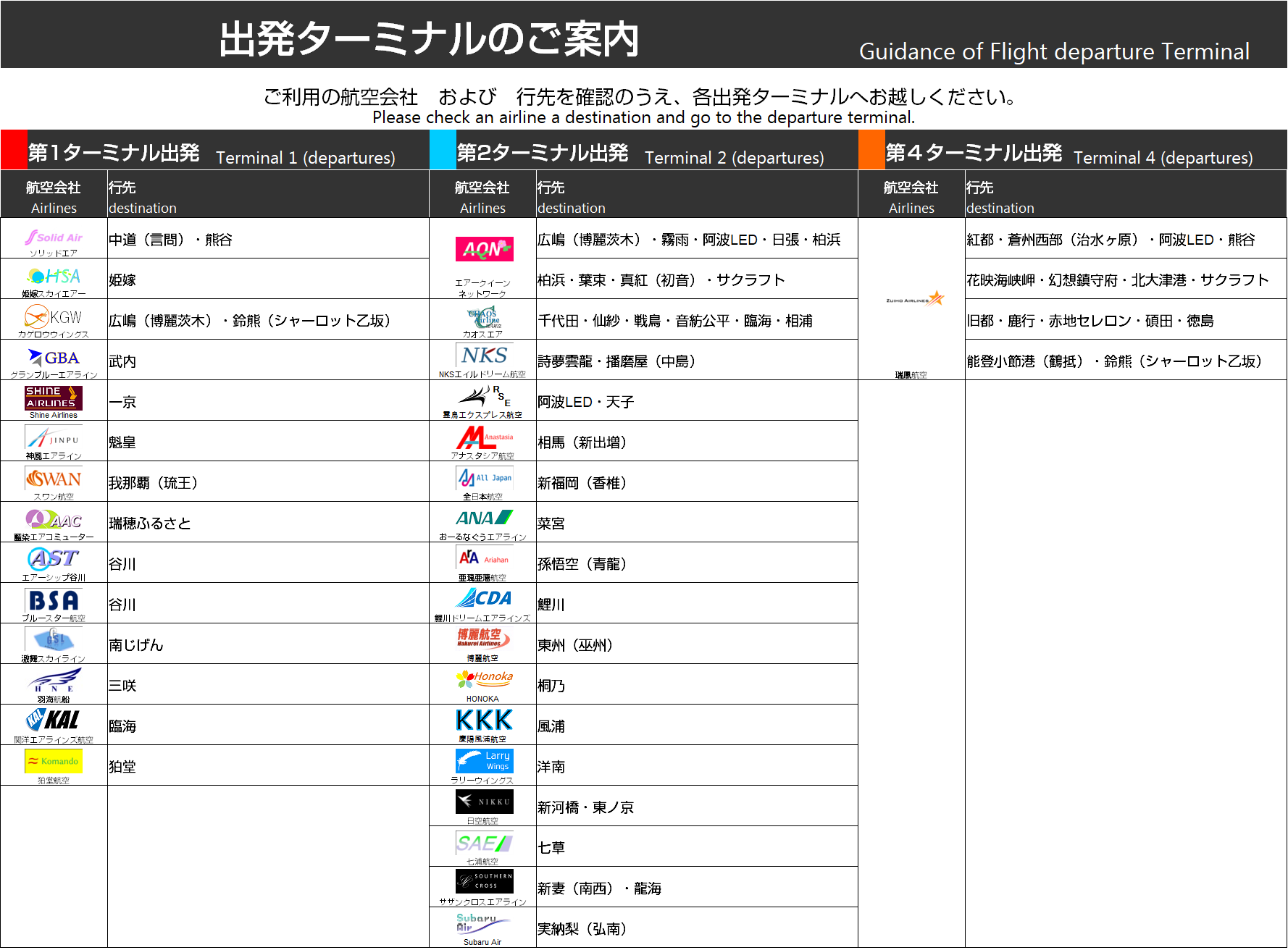
Task: Click the Guidance of Flight departure Terminal title
Action: pyautogui.click(x=1054, y=51)
